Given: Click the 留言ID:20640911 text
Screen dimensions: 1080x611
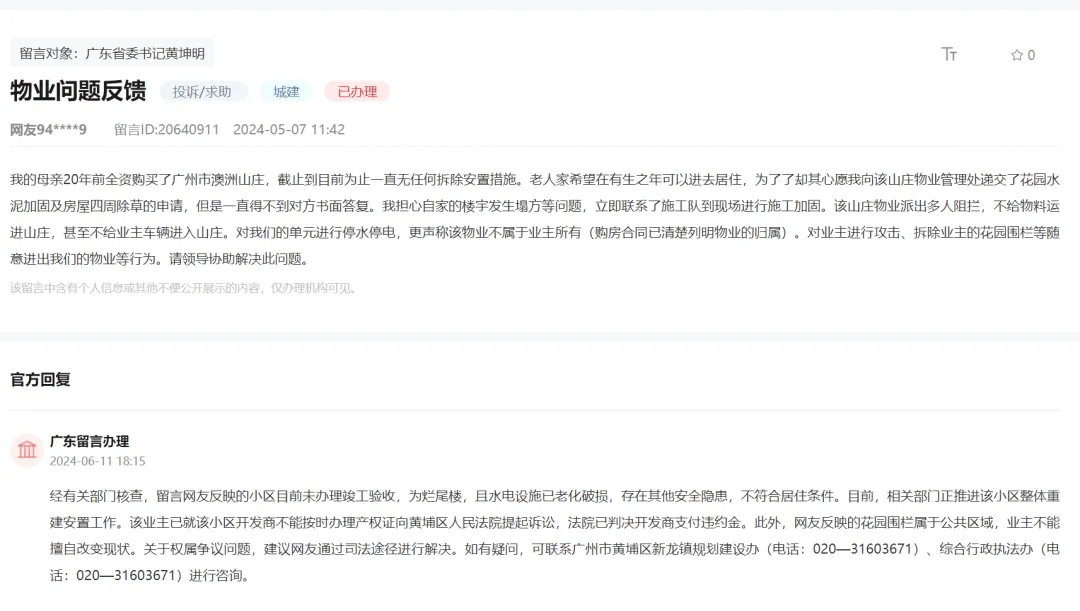Looking at the screenshot, I should 166,129.
